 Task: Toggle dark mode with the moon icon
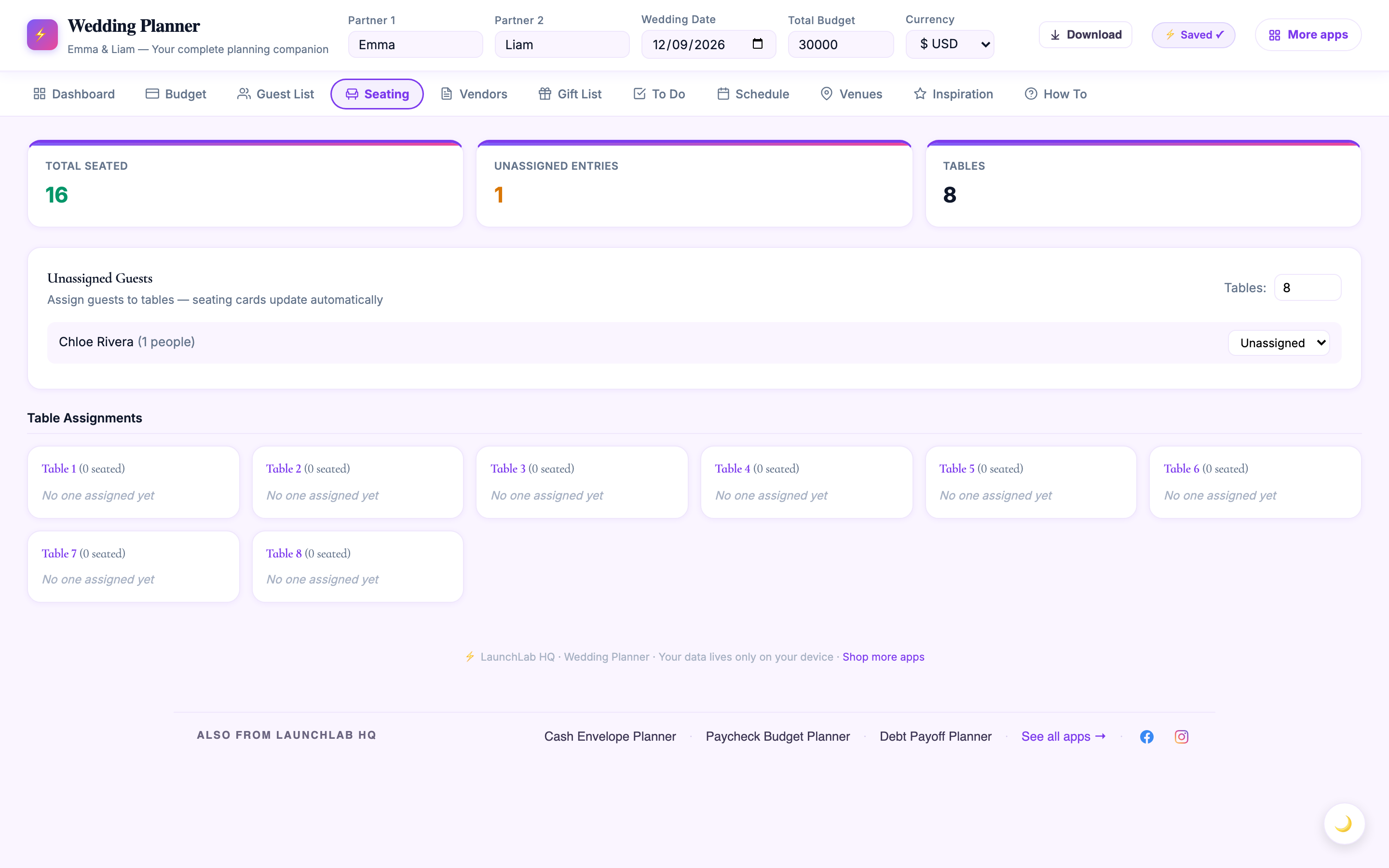1344,824
